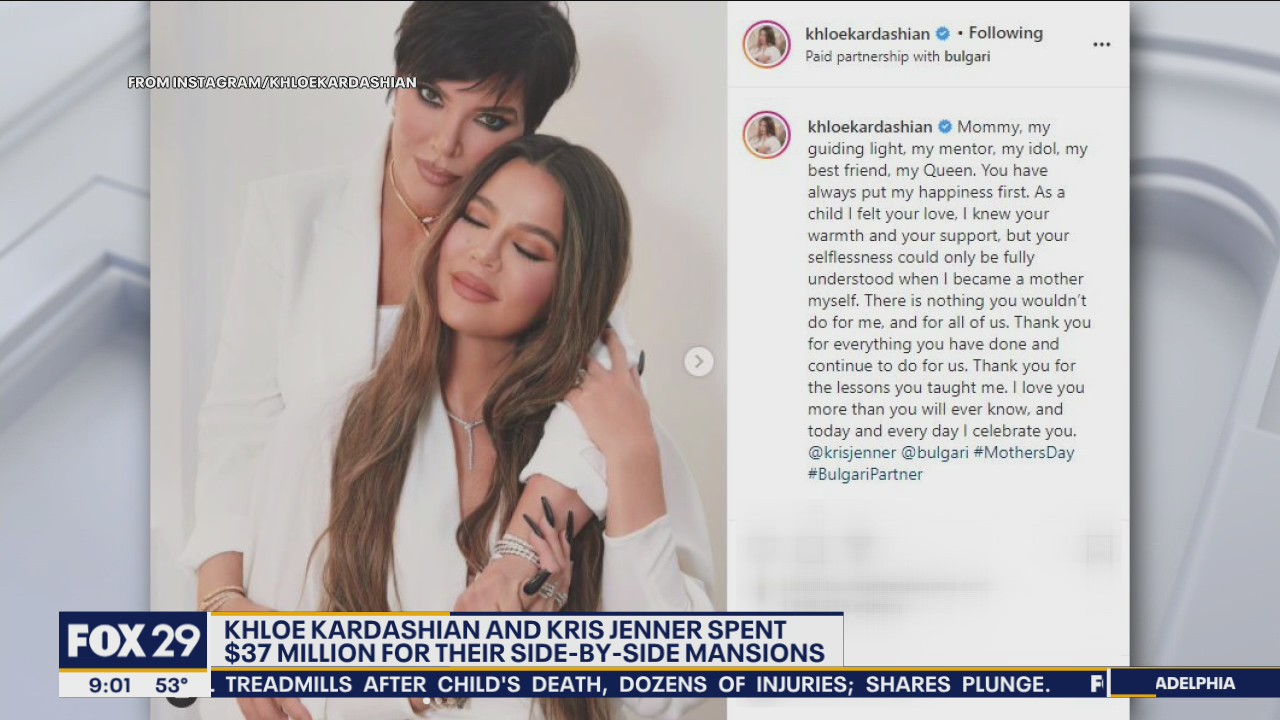Open the Paid partnership with bulgari link
Screen dimensions: 1280x720
tap(898, 57)
